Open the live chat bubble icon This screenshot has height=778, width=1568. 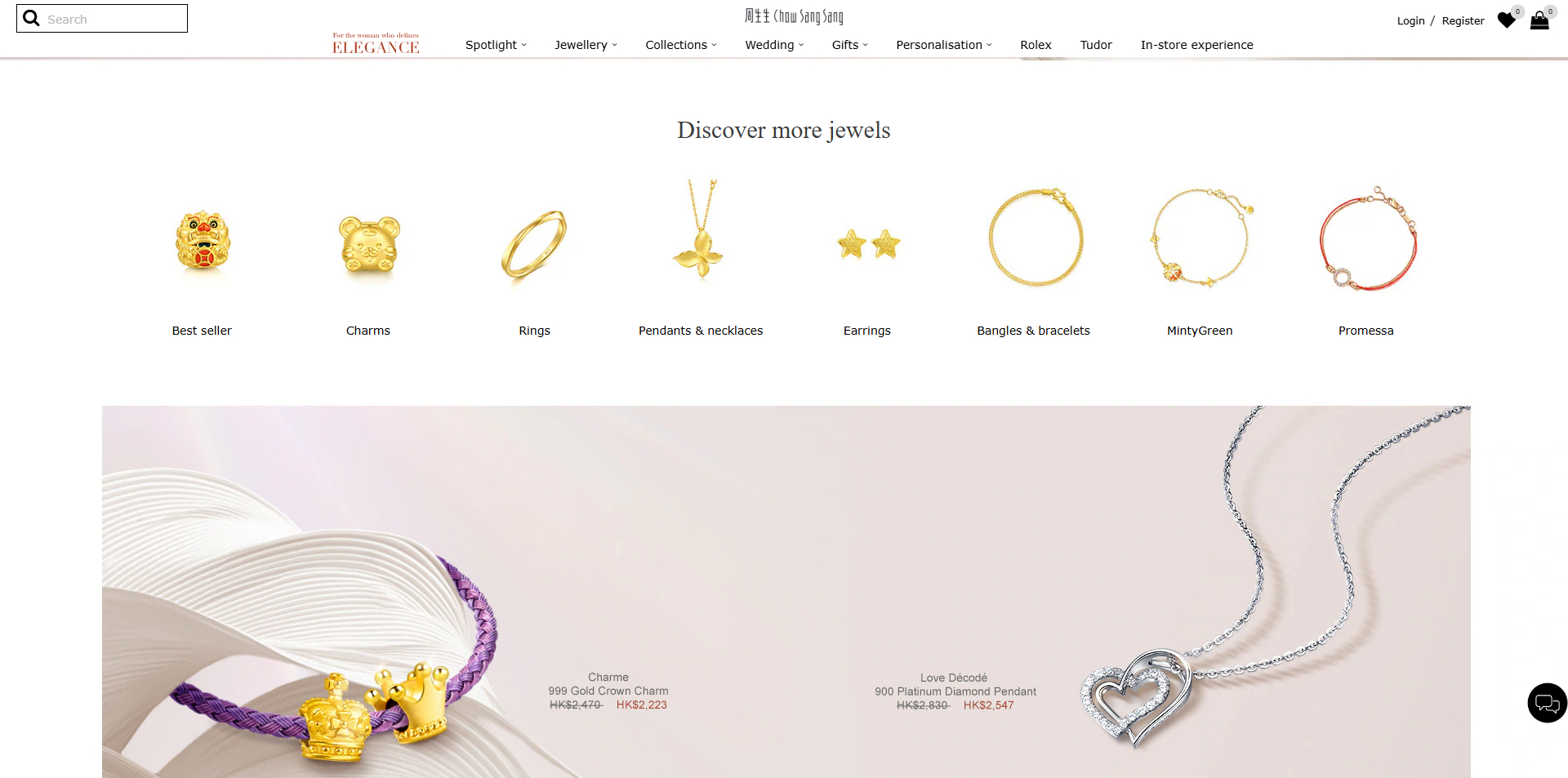(1548, 703)
